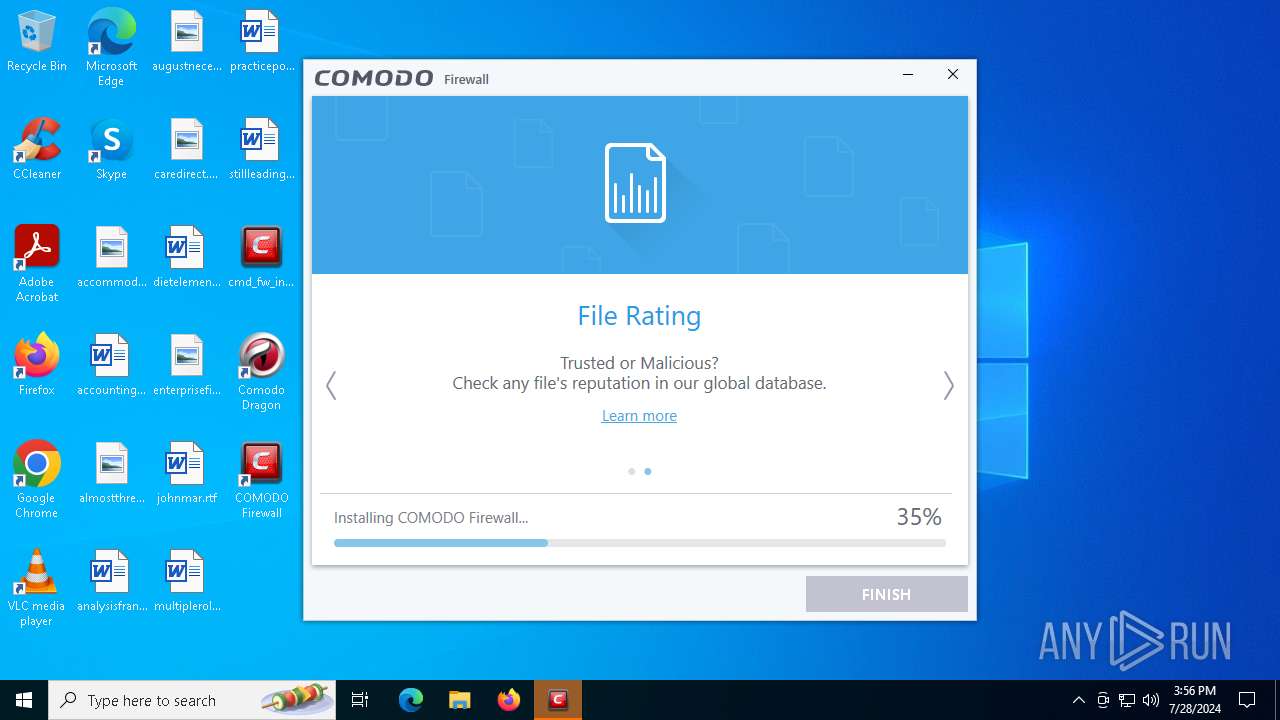Click the Installing COMODO Firewall status text

431,518
